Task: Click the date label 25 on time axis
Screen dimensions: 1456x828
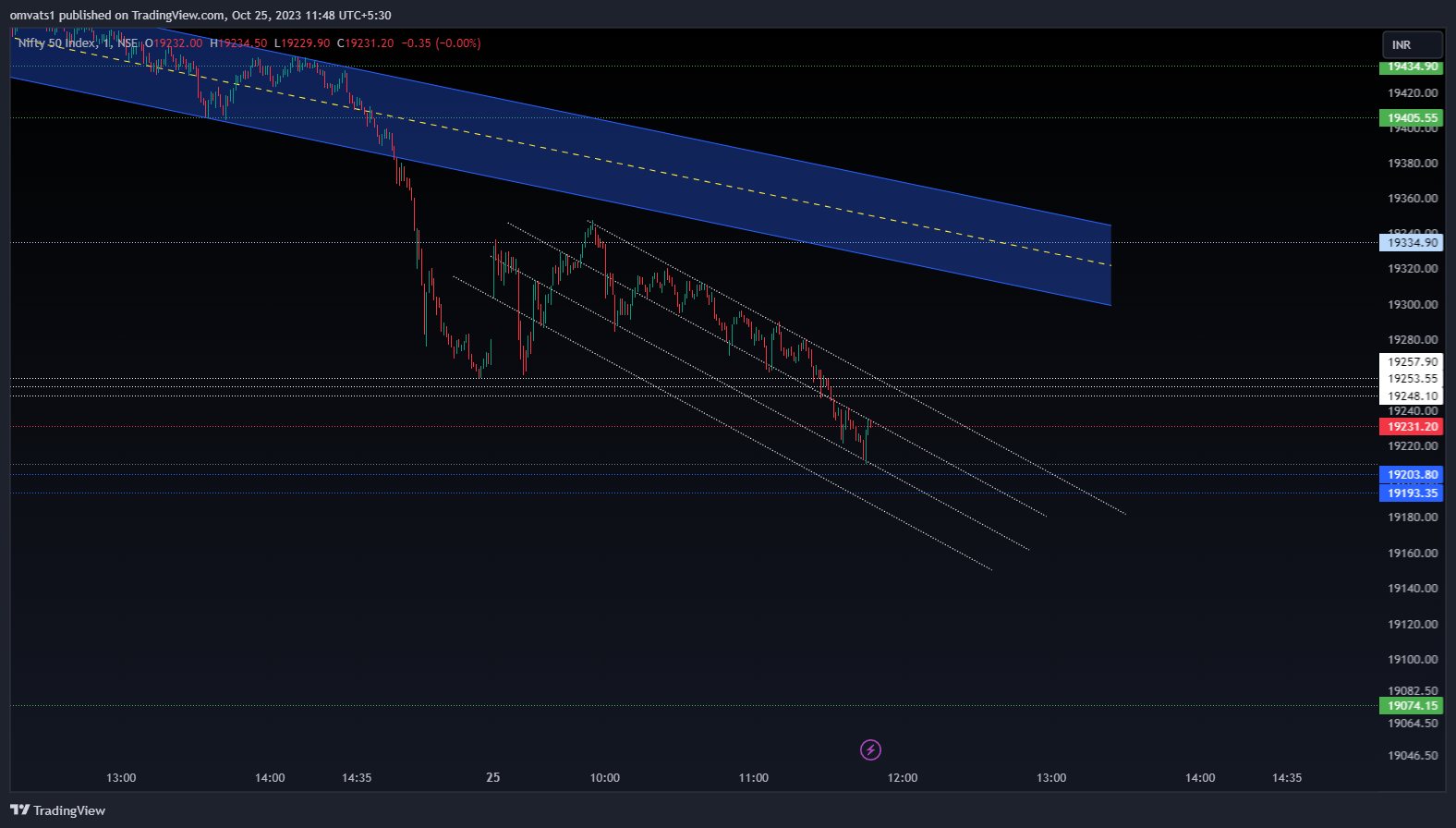Action: tap(493, 777)
